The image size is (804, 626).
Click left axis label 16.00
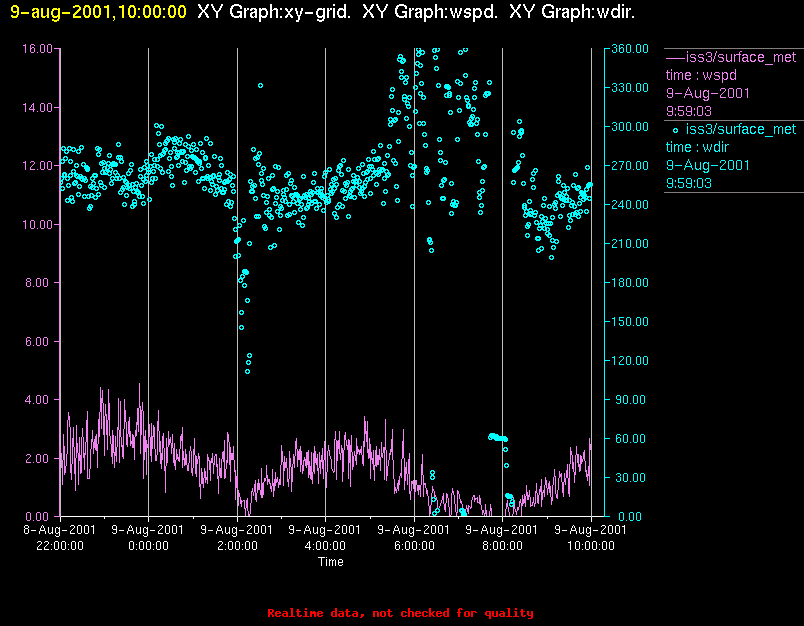(37, 49)
